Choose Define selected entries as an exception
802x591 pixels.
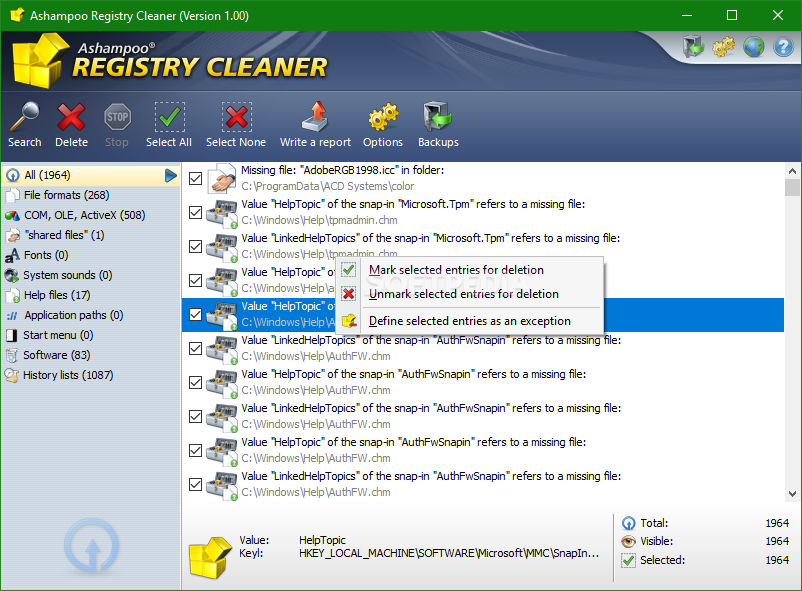(470, 321)
